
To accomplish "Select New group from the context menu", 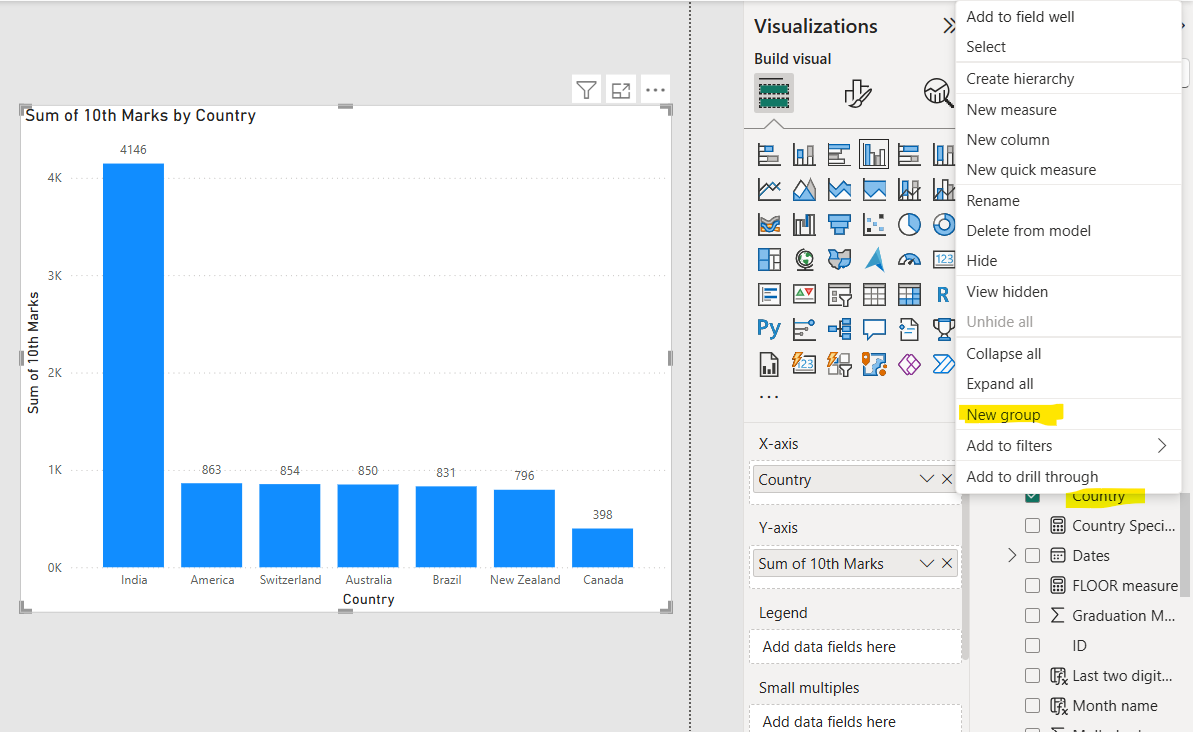I will tap(1005, 414).
